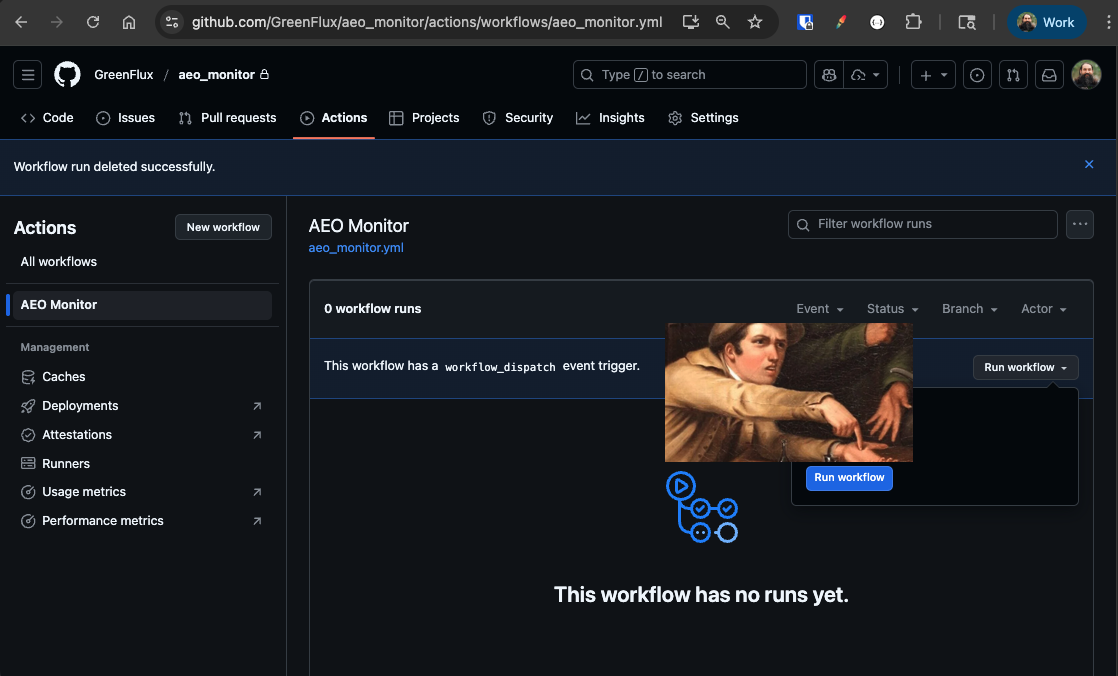Open the GitHub home page via octocat logo
This screenshot has width=1118, height=676.
point(66,74)
